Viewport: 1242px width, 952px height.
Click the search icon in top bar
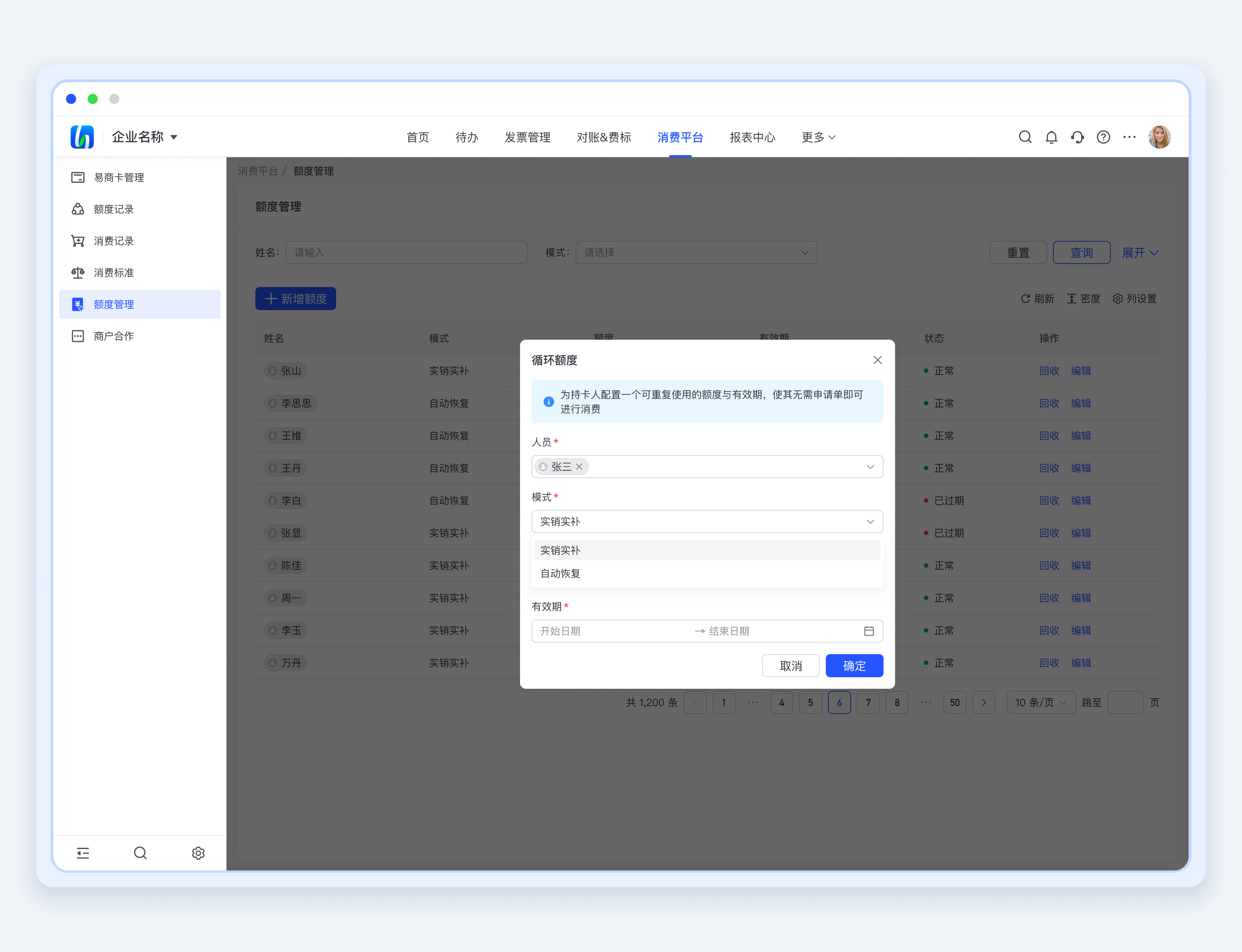point(1025,137)
